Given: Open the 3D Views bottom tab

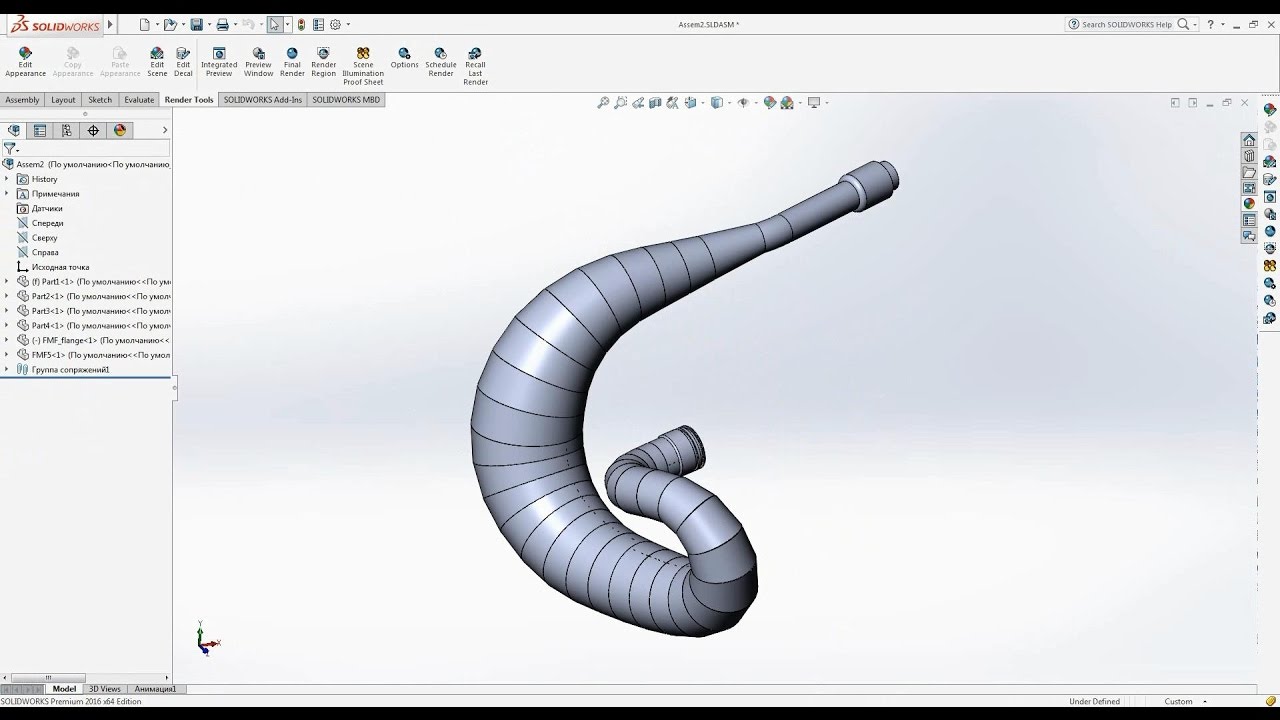Looking at the screenshot, I should coord(104,689).
